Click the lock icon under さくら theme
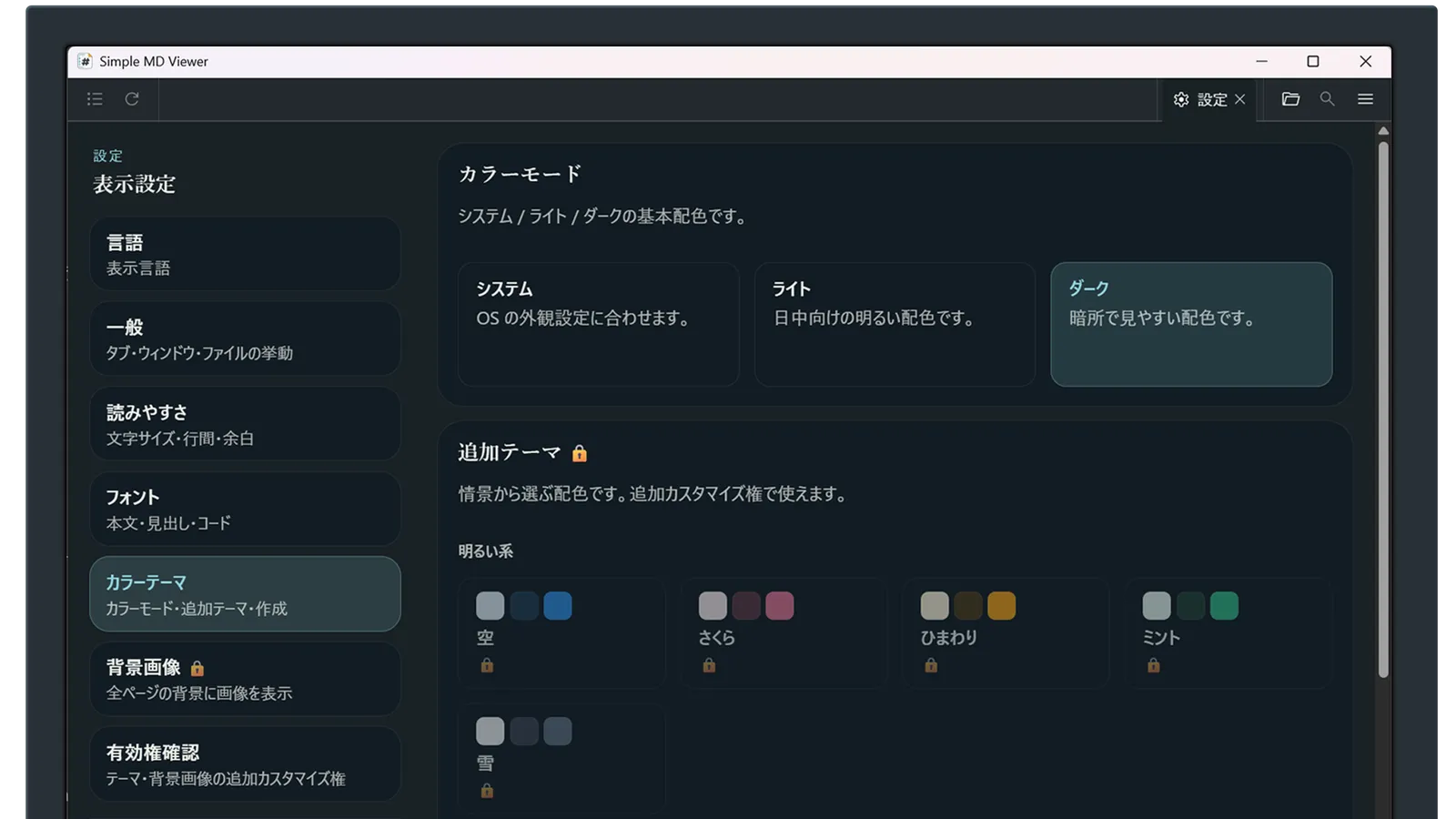This screenshot has width=1456, height=819. [x=709, y=665]
